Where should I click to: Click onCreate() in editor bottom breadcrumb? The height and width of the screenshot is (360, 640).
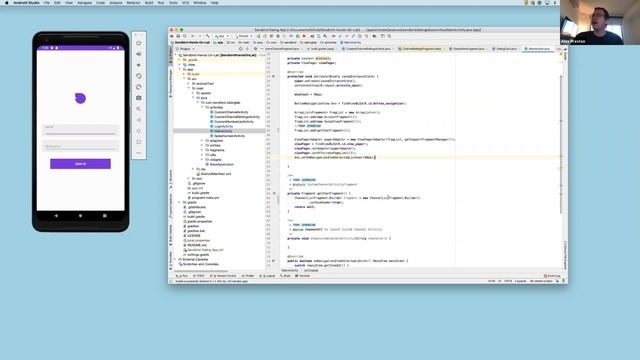pos(311,271)
